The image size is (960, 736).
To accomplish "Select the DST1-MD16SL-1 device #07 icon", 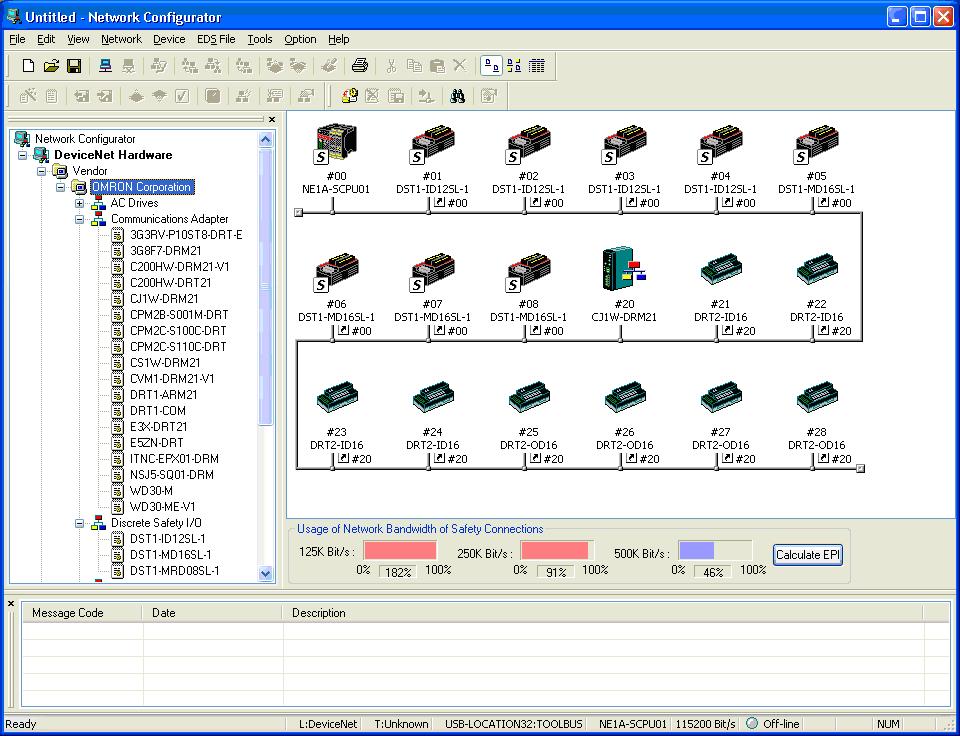I will (x=432, y=272).
